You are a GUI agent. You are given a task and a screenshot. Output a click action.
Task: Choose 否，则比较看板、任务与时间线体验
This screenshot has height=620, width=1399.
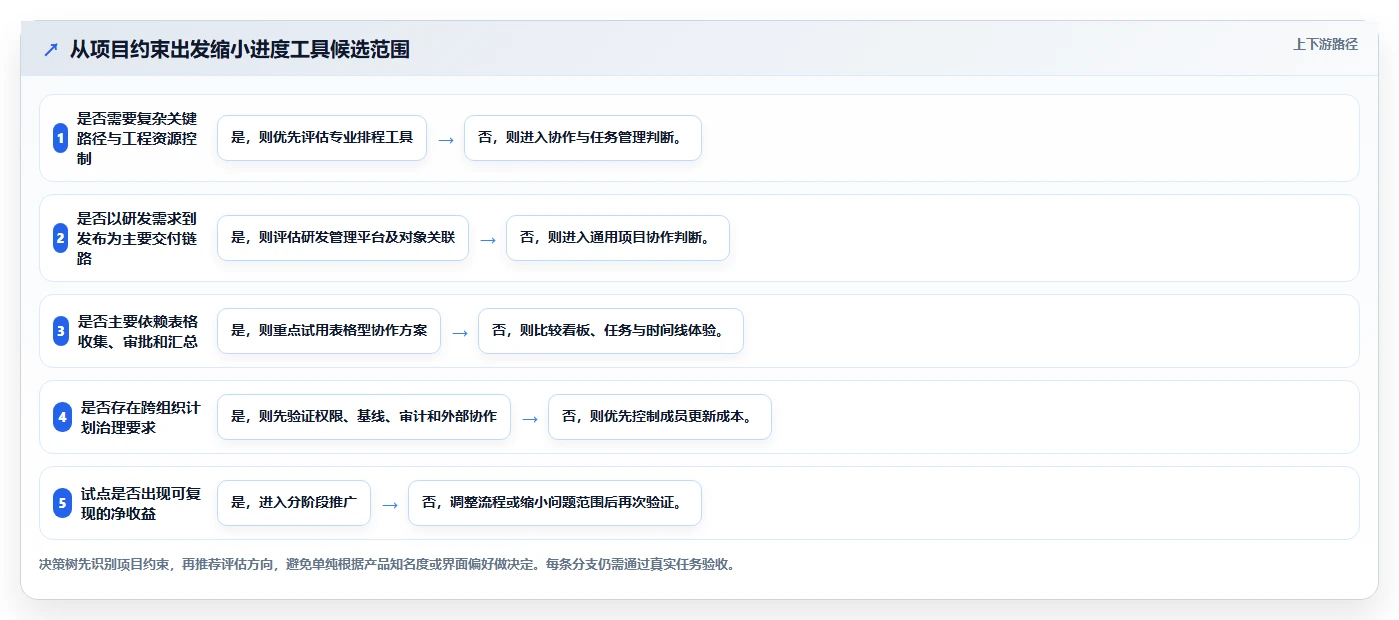click(611, 331)
